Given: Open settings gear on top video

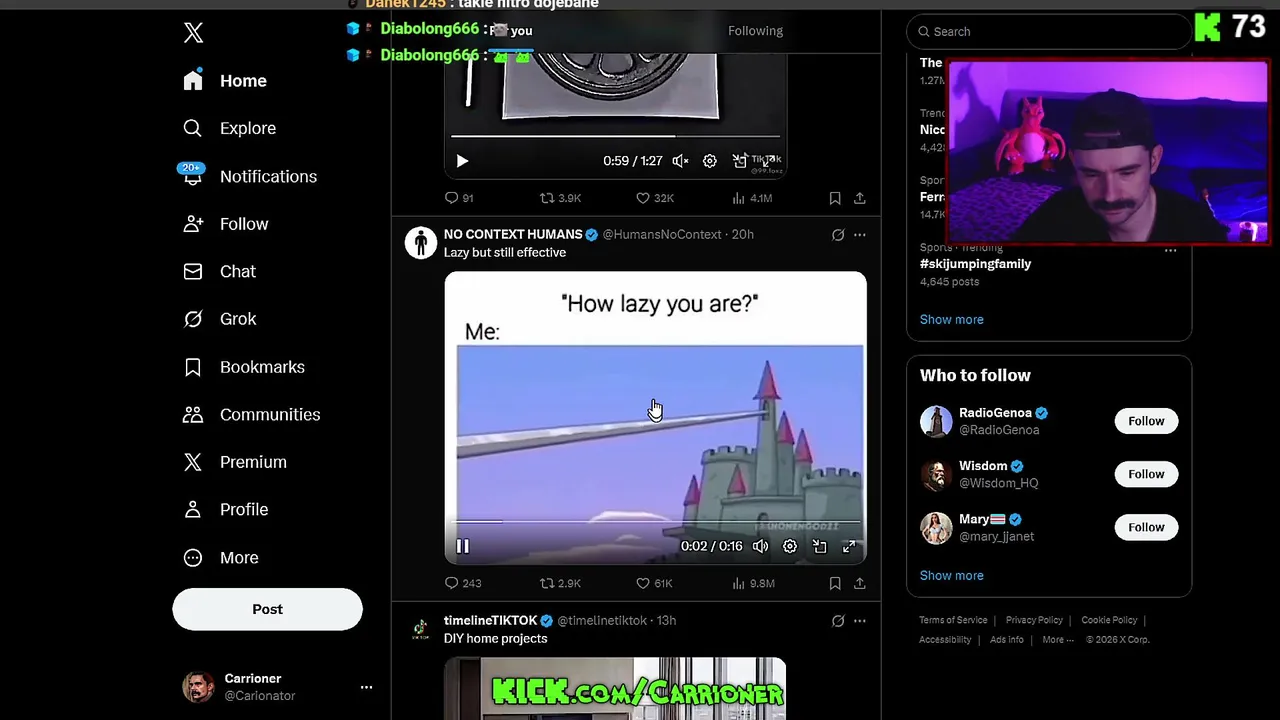Looking at the screenshot, I should 710,161.
